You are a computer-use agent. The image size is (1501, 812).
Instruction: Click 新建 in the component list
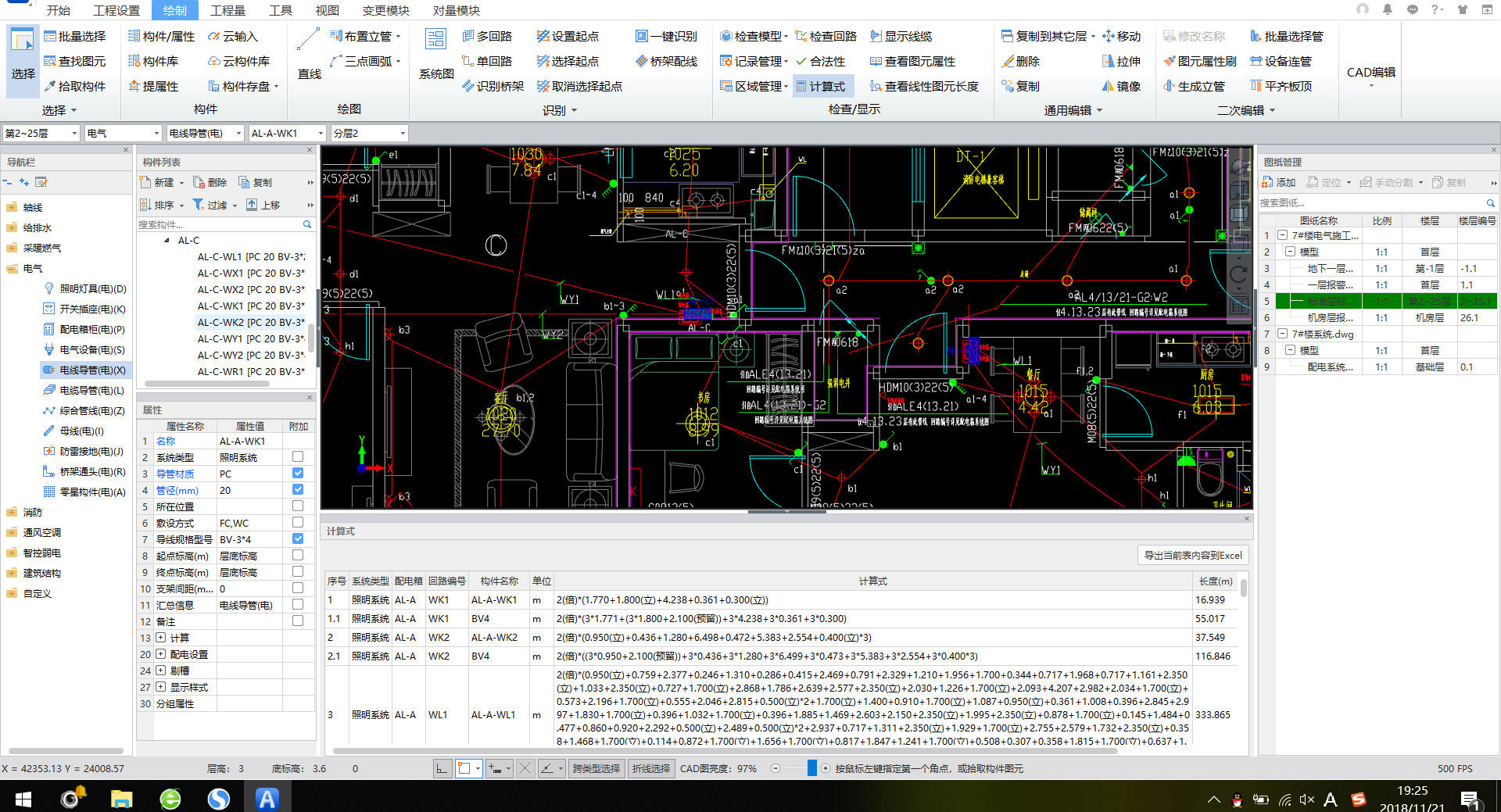tap(162, 183)
